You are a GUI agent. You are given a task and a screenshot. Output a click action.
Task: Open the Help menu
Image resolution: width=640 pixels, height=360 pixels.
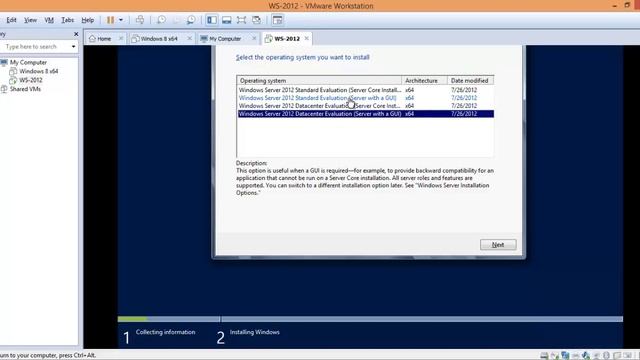(87, 20)
